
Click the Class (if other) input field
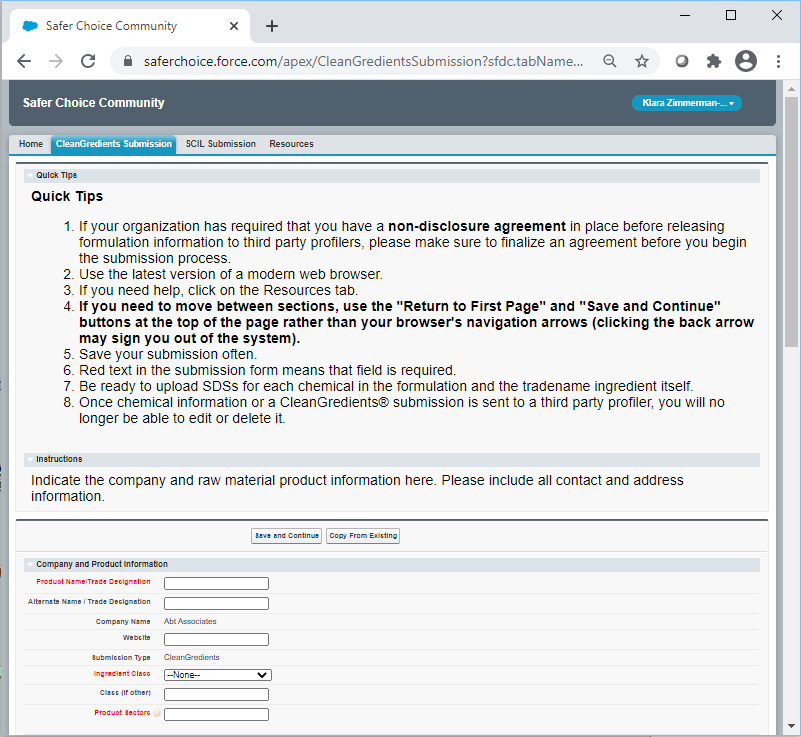click(x=216, y=694)
